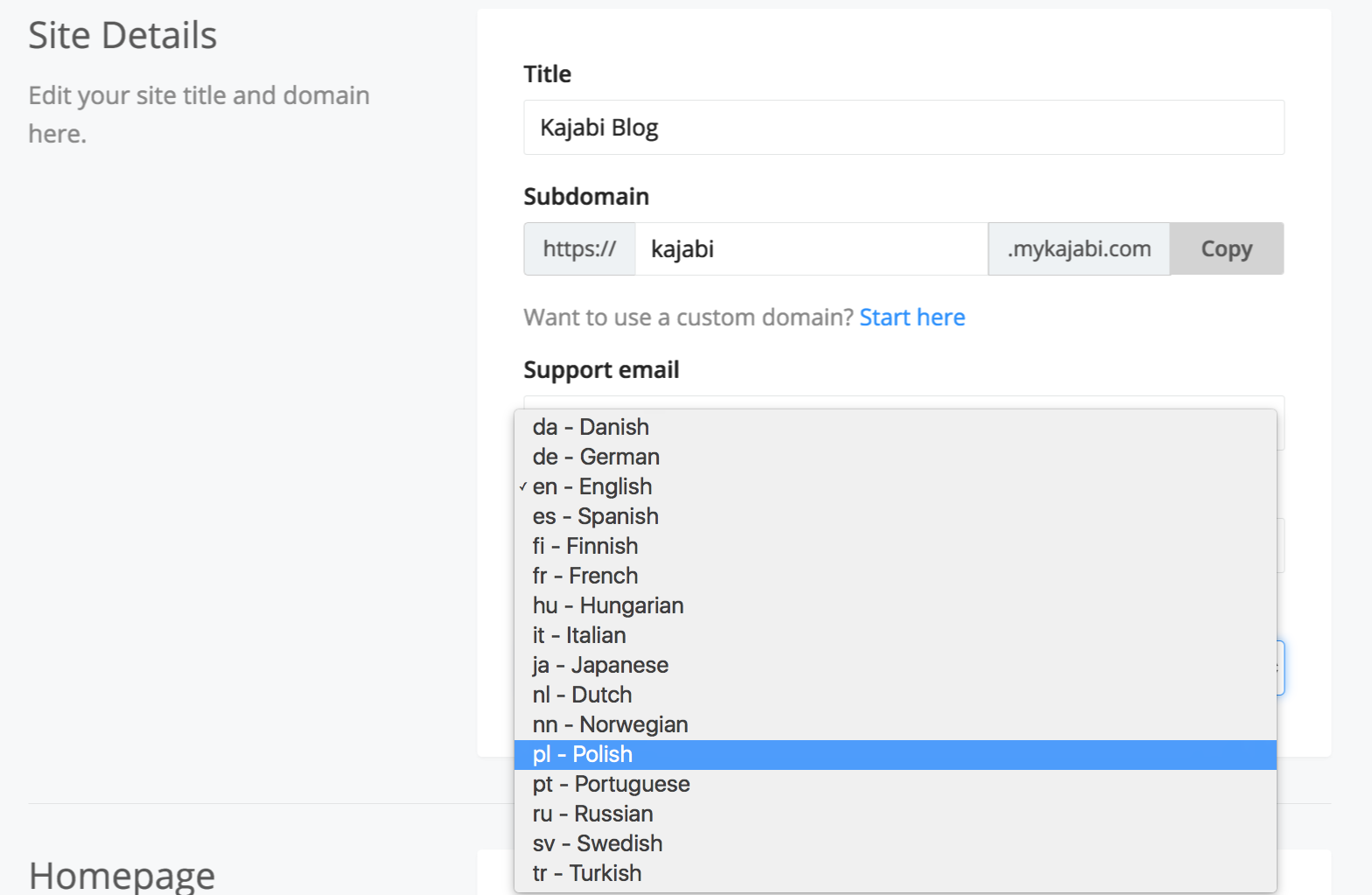Choose en - English from the list

click(x=895, y=486)
